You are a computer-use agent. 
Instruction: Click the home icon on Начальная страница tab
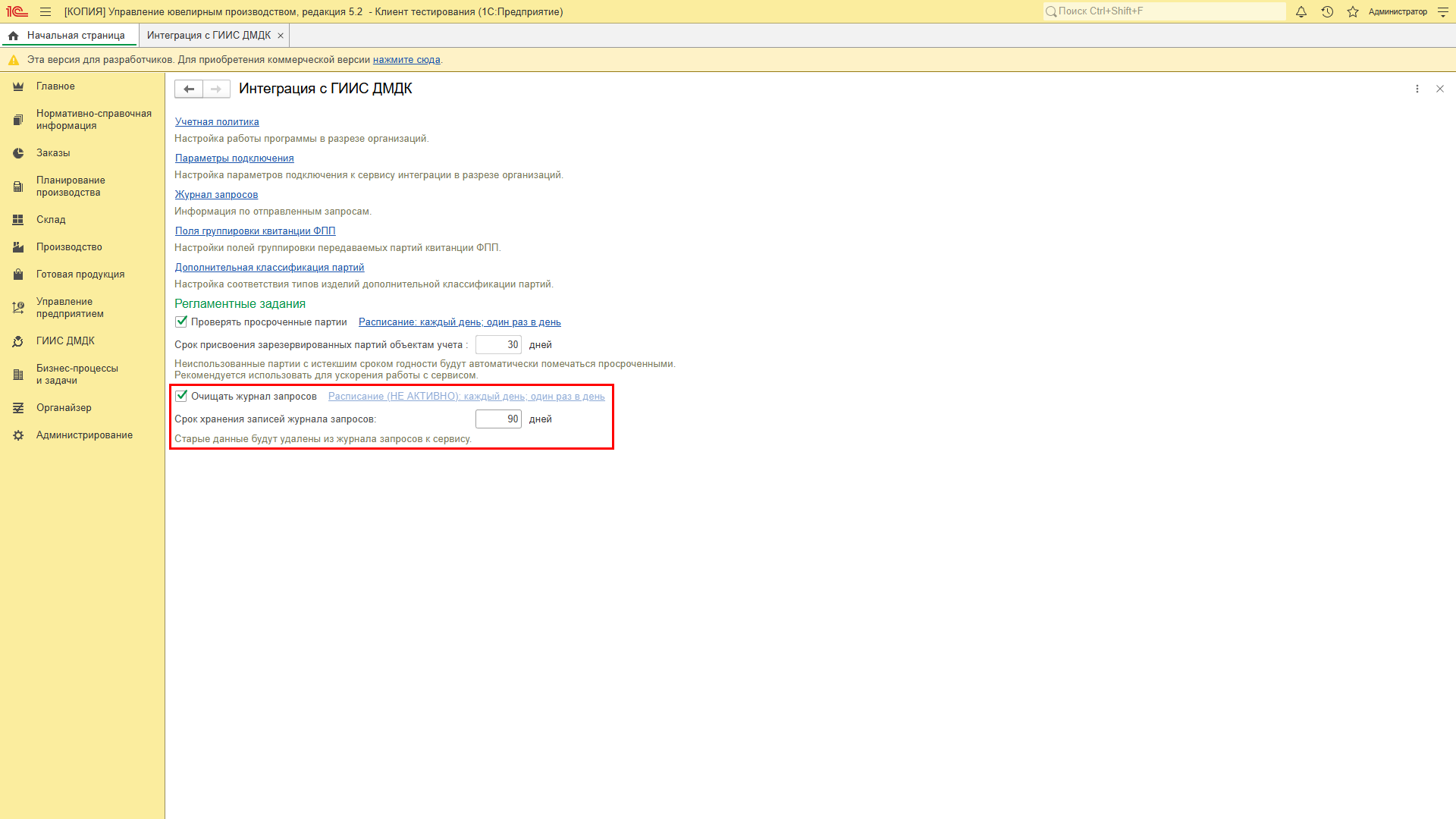coord(13,36)
